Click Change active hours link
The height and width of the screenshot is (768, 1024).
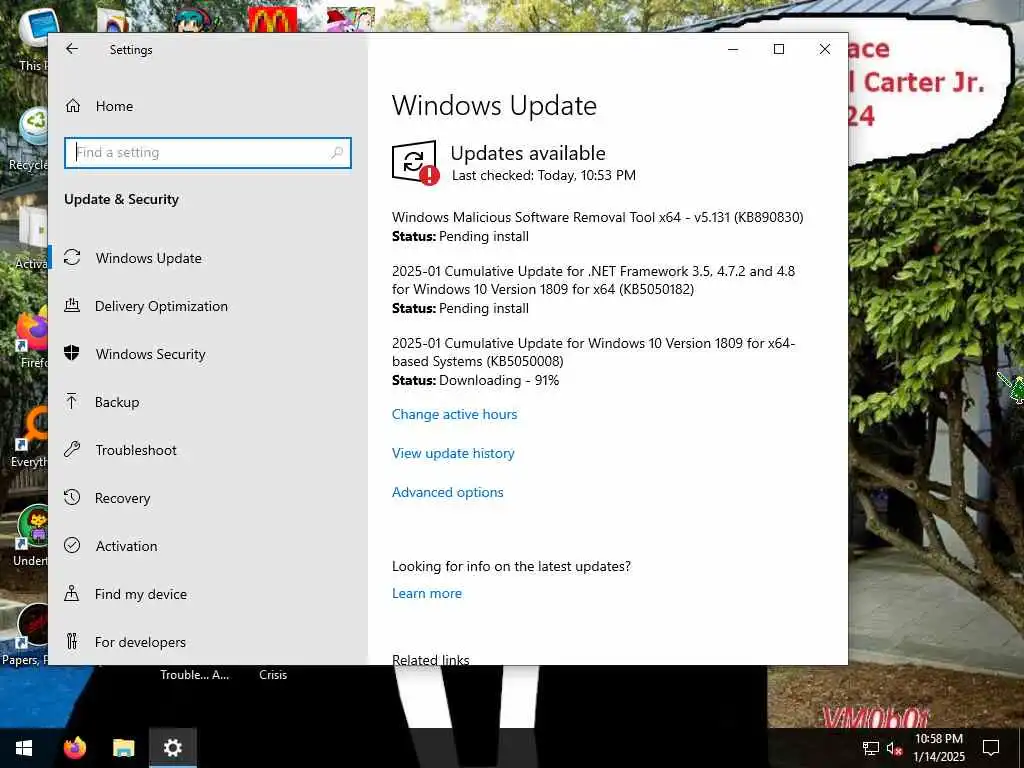[455, 414]
